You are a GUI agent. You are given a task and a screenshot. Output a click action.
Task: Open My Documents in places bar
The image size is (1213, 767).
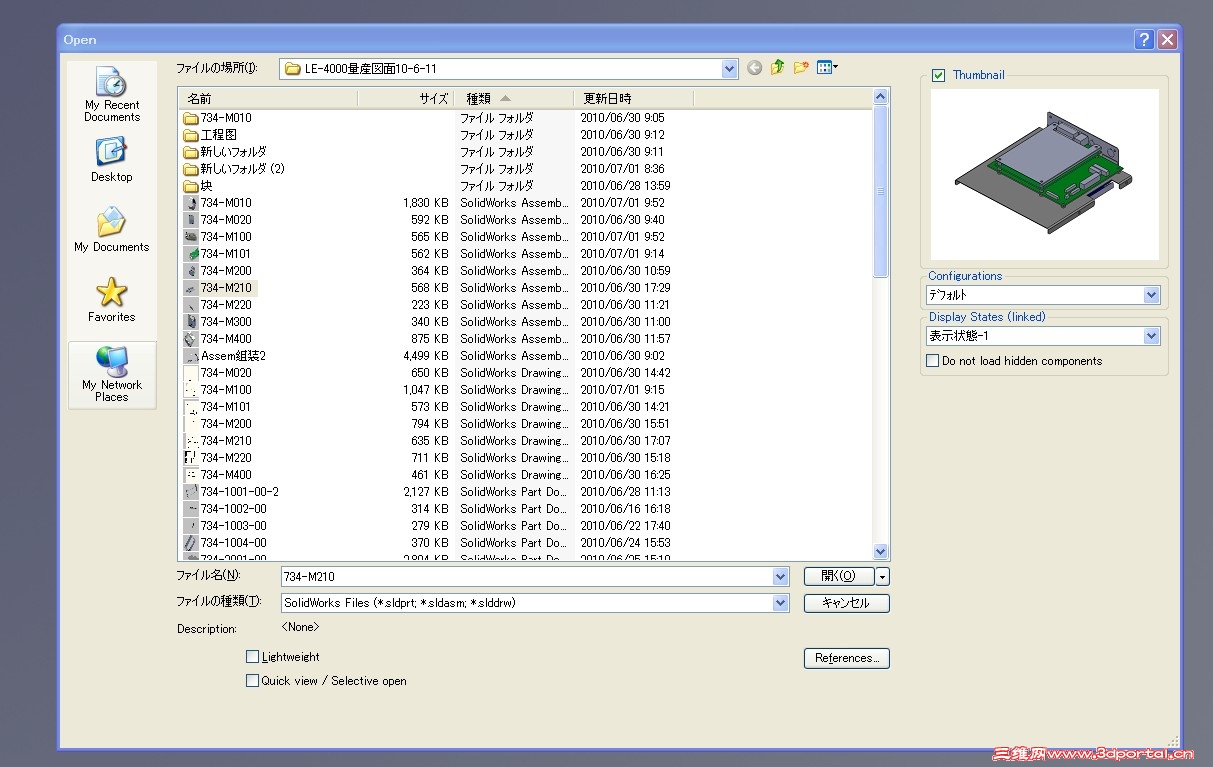click(111, 229)
